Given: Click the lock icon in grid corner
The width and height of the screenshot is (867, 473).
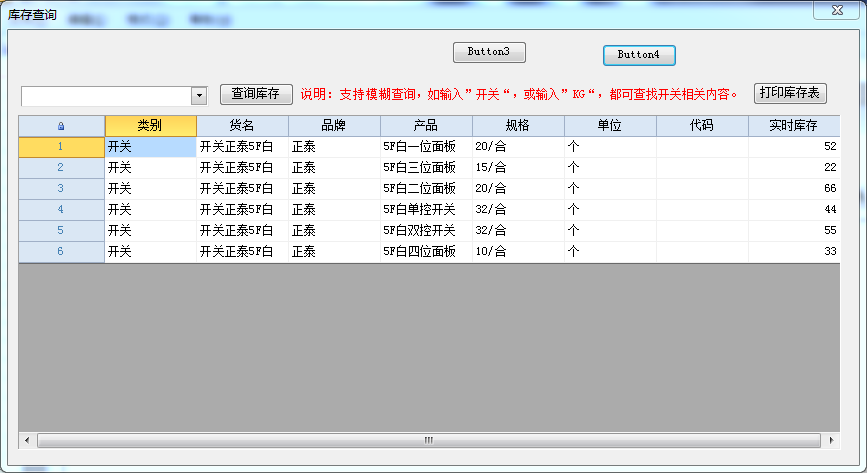Looking at the screenshot, I should 61,126.
